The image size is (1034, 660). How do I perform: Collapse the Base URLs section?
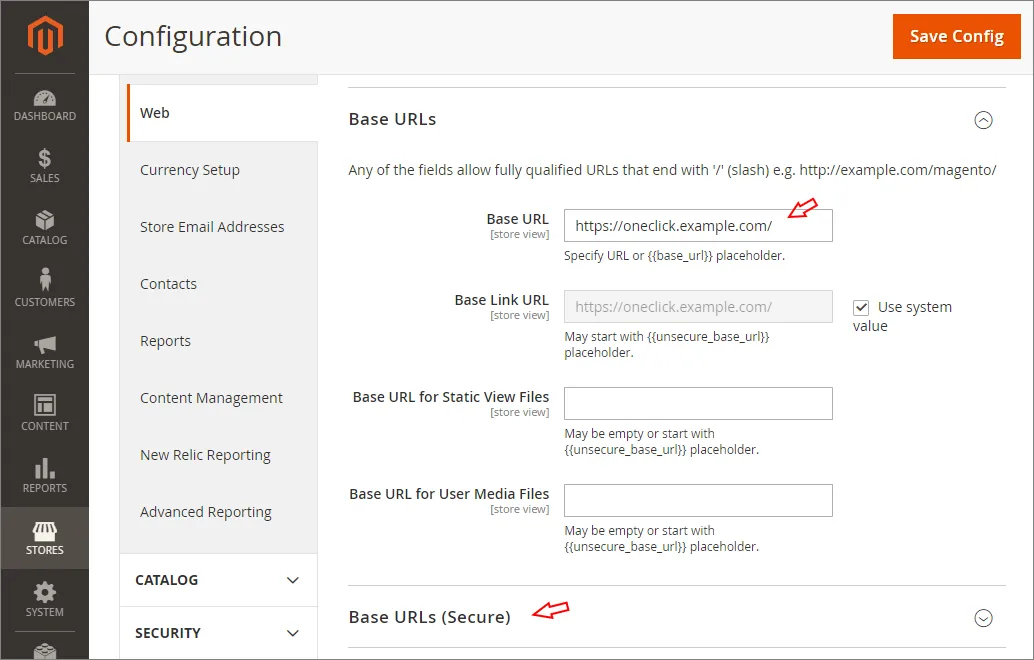point(983,120)
